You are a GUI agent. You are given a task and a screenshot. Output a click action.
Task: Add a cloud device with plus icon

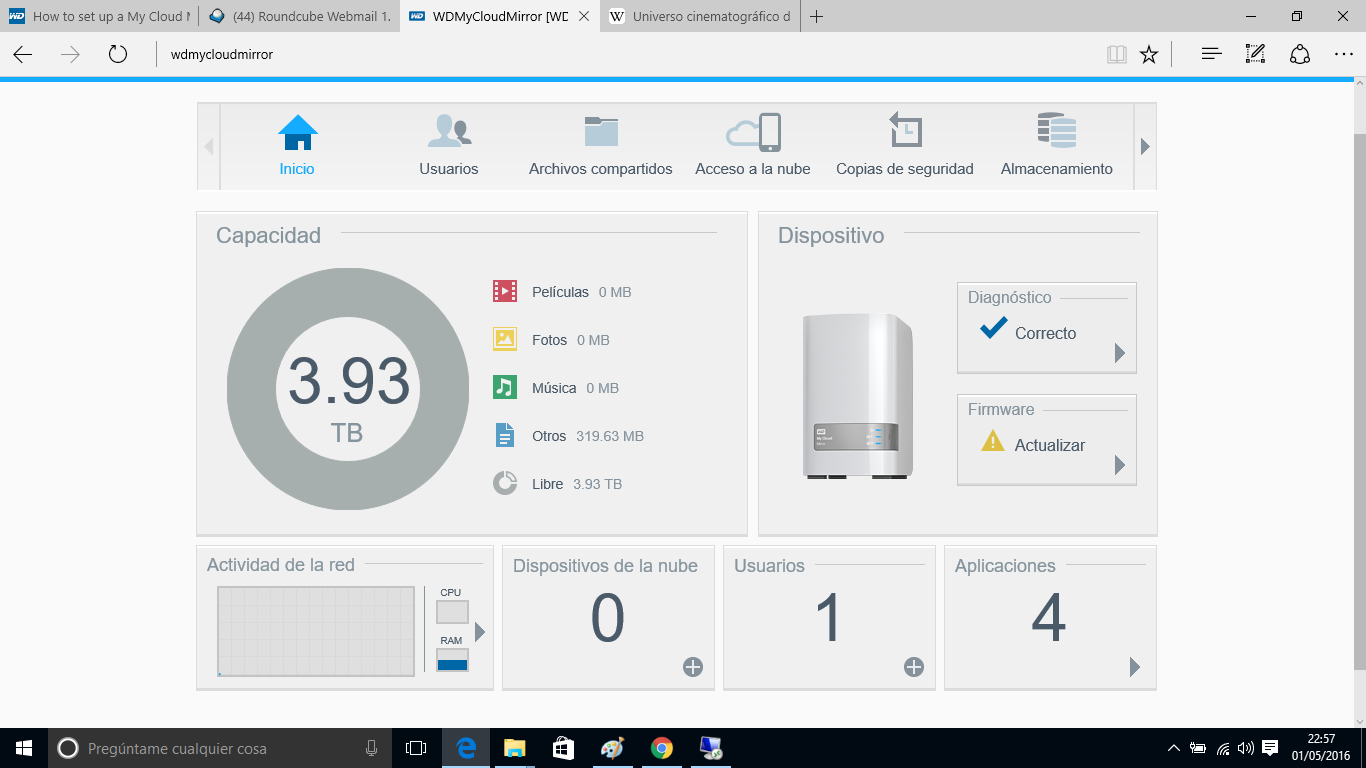pyautogui.click(x=693, y=667)
